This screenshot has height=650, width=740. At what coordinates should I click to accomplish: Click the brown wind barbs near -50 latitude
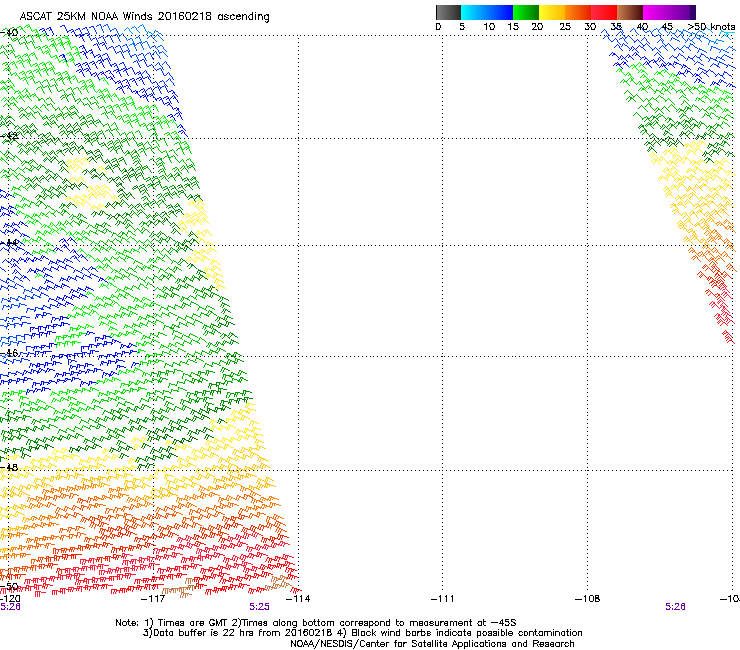click(x=179, y=590)
